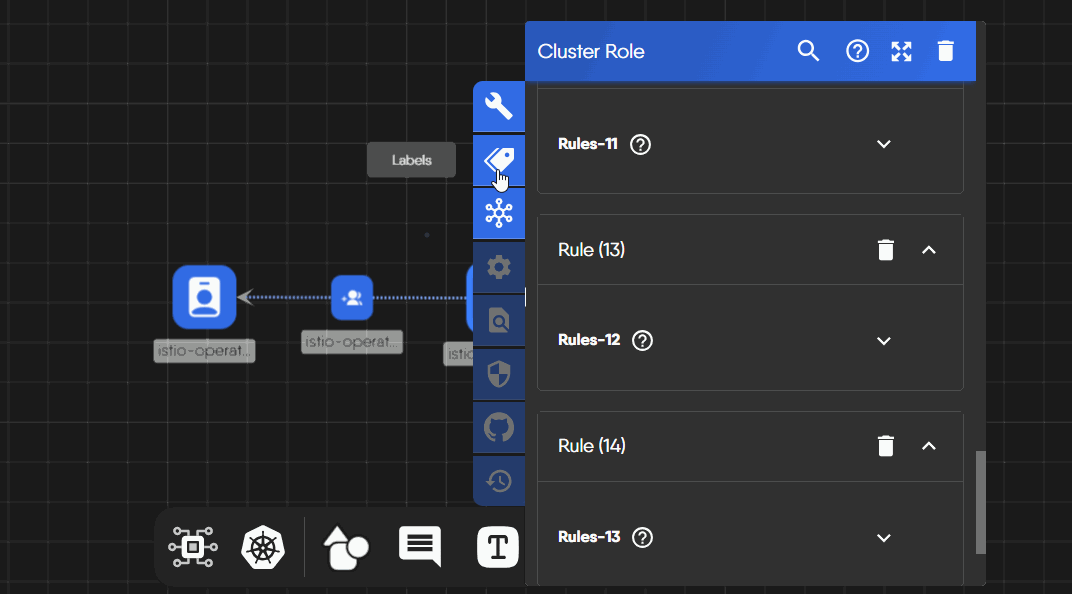
Task: Open the network relationships sidebar tab
Action: tap(498, 213)
